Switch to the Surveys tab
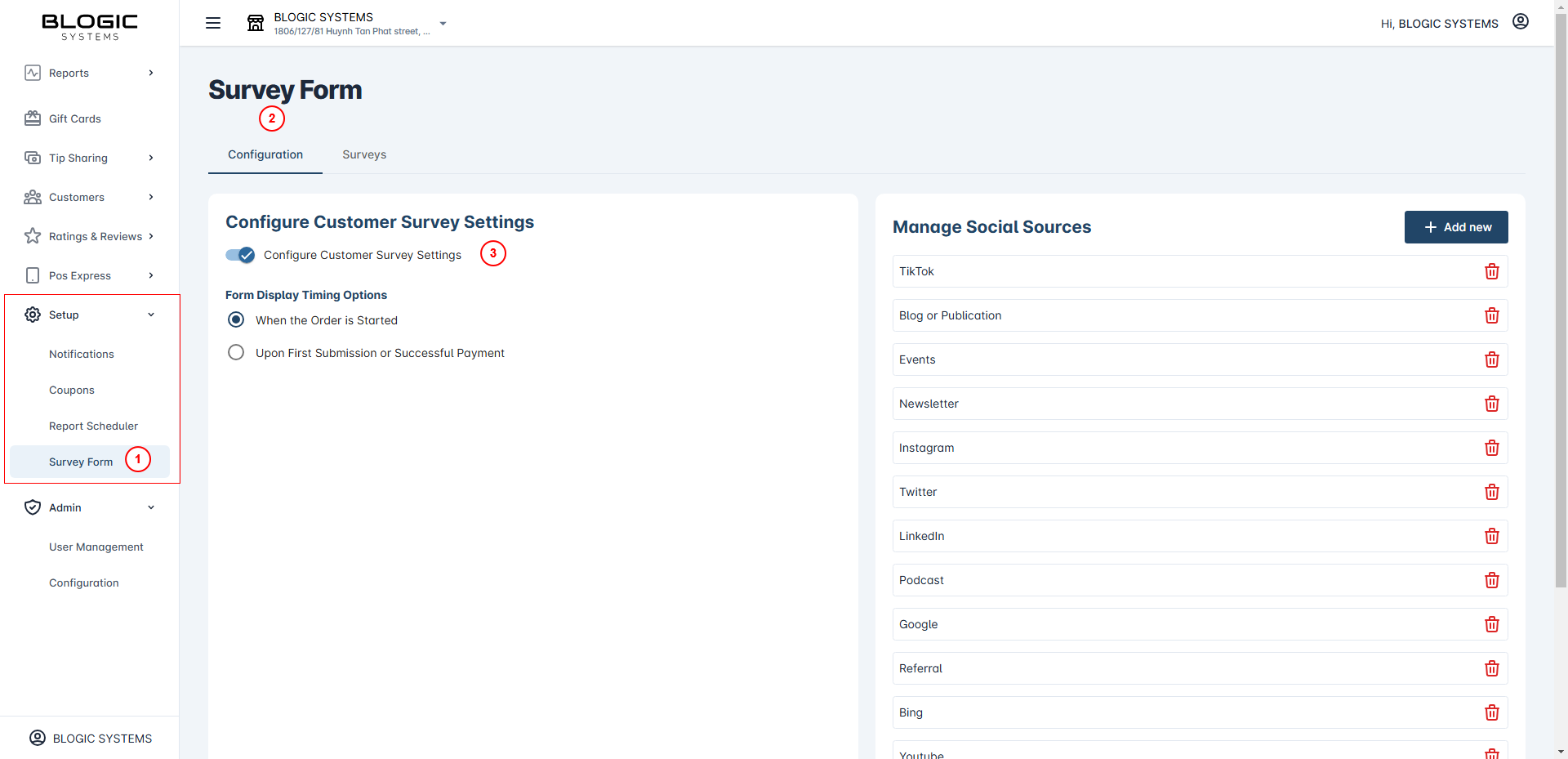The height and width of the screenshot is (759, 1568). click(x=364, y=154)
